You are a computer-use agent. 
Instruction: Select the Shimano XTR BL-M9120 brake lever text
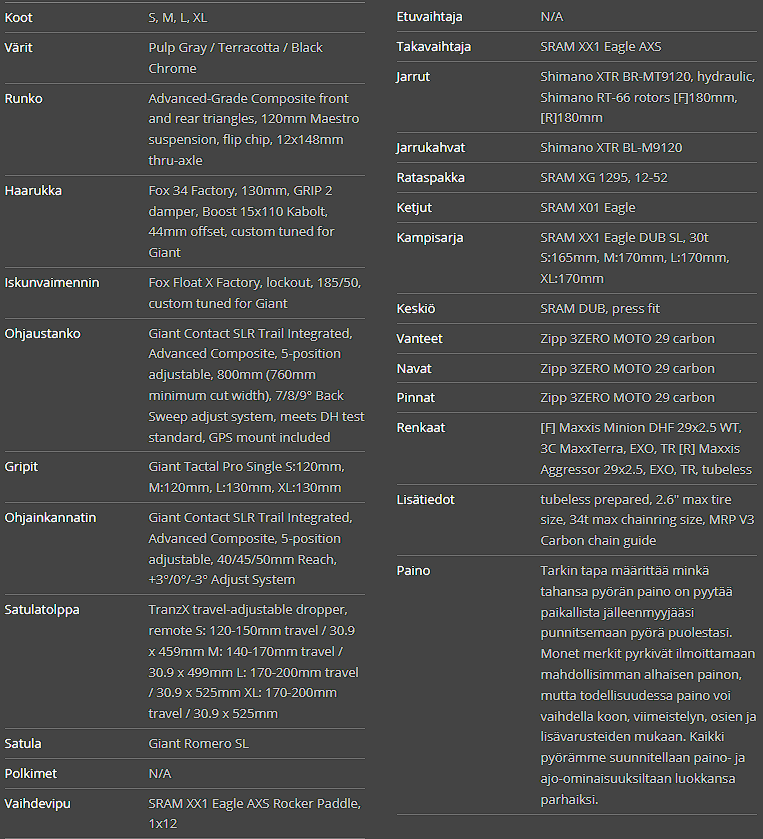(x=611, y=148)
